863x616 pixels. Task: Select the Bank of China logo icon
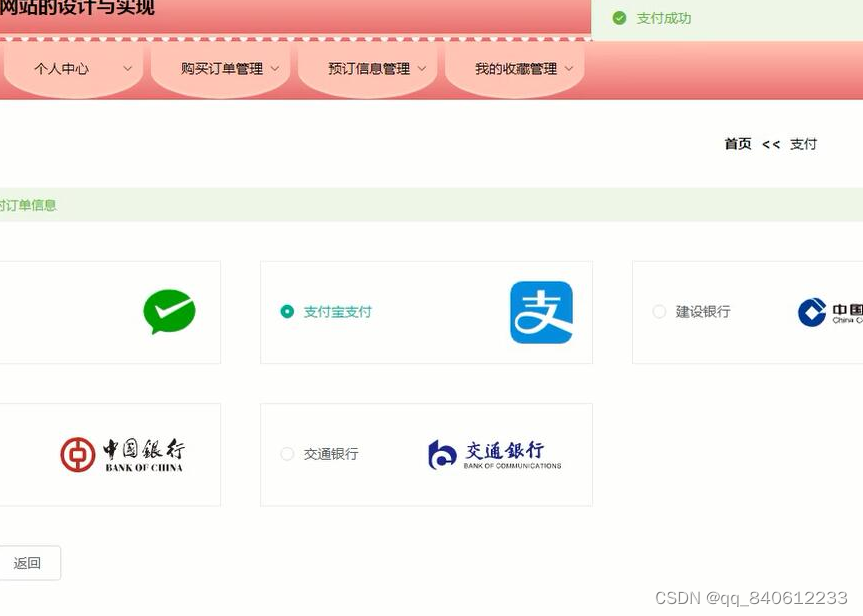pyautogui.click(x=120, y=453)
